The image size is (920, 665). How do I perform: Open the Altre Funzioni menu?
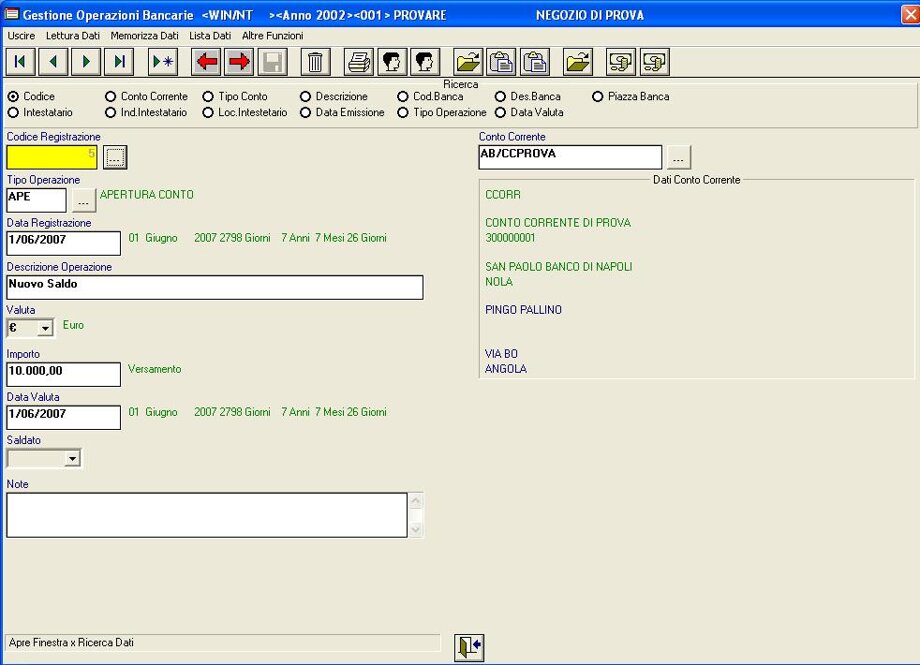click(x=272, y=35)
